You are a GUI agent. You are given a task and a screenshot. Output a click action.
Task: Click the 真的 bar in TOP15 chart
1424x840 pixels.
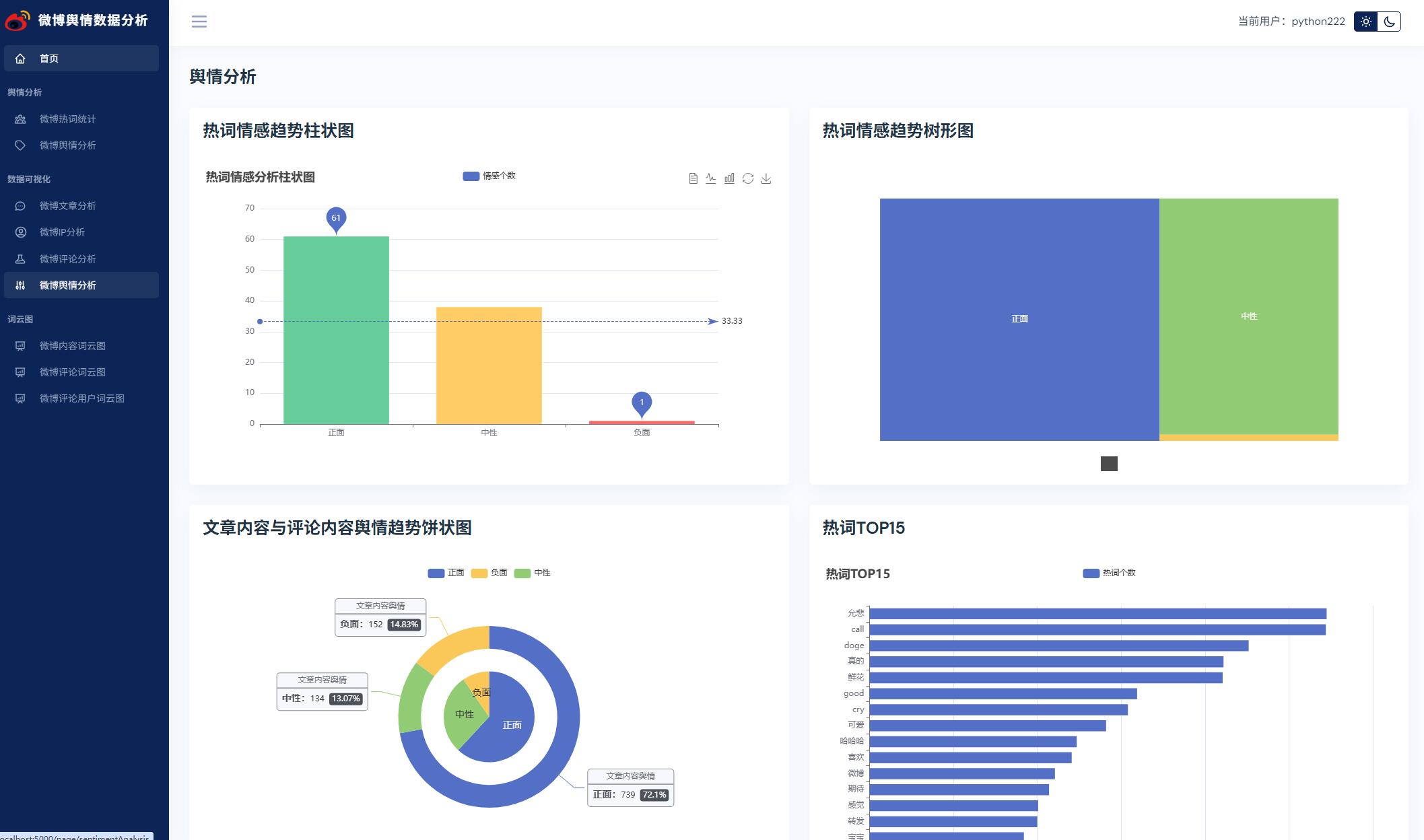(1046, 662)
